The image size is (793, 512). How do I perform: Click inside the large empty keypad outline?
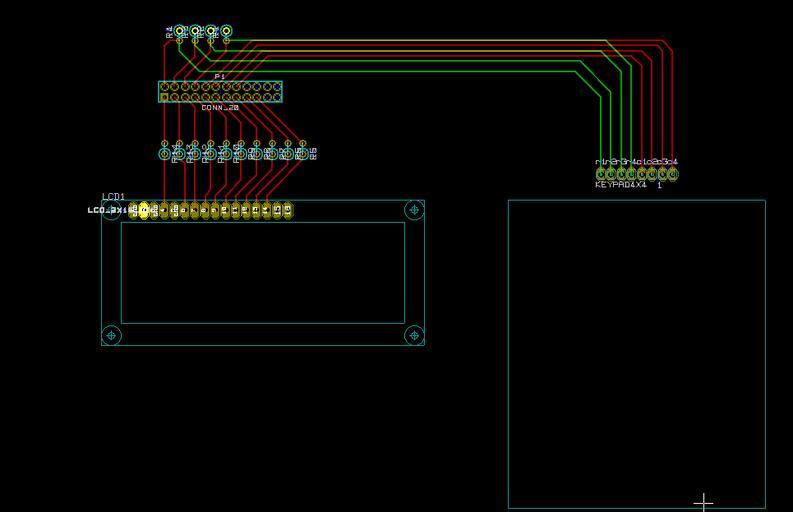[636, 350]
